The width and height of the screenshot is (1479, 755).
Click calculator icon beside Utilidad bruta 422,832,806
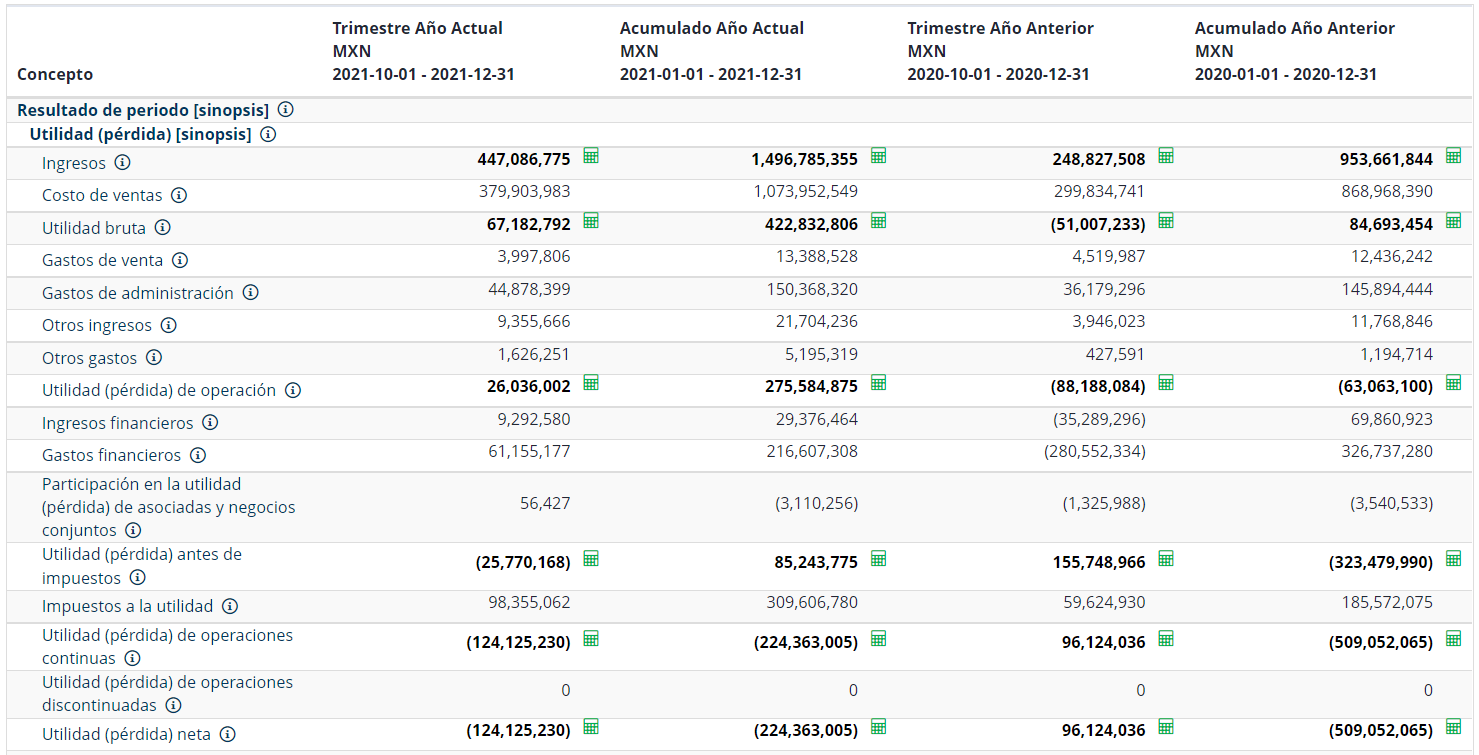tap(878, 221)
